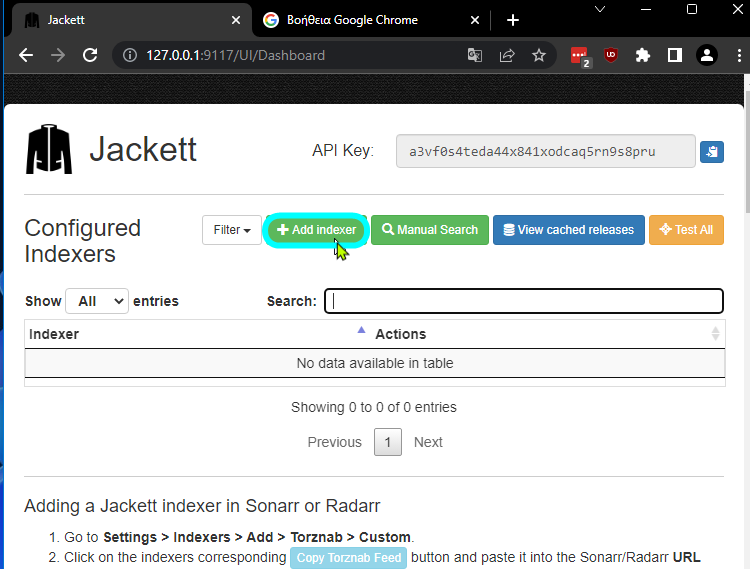This screenshot has width=750, height=569.
Task: Click the address bar URL
Action: (235, 55)
